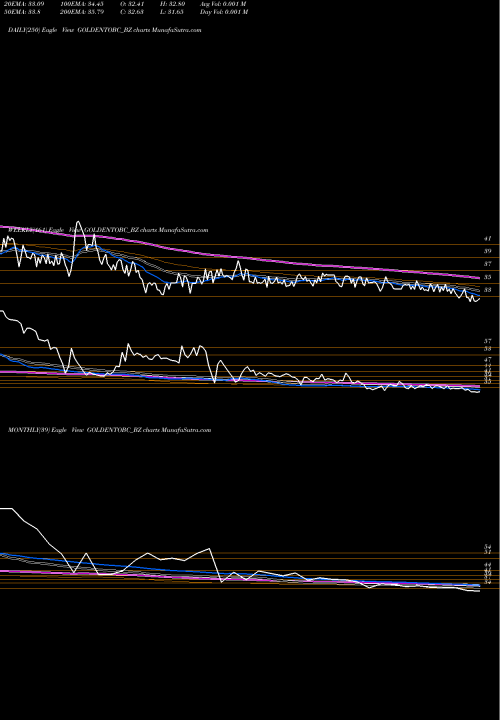Click the MONTHLY(39) Eagle View chart title
This screenshot has height=720, width=500.
109,430
